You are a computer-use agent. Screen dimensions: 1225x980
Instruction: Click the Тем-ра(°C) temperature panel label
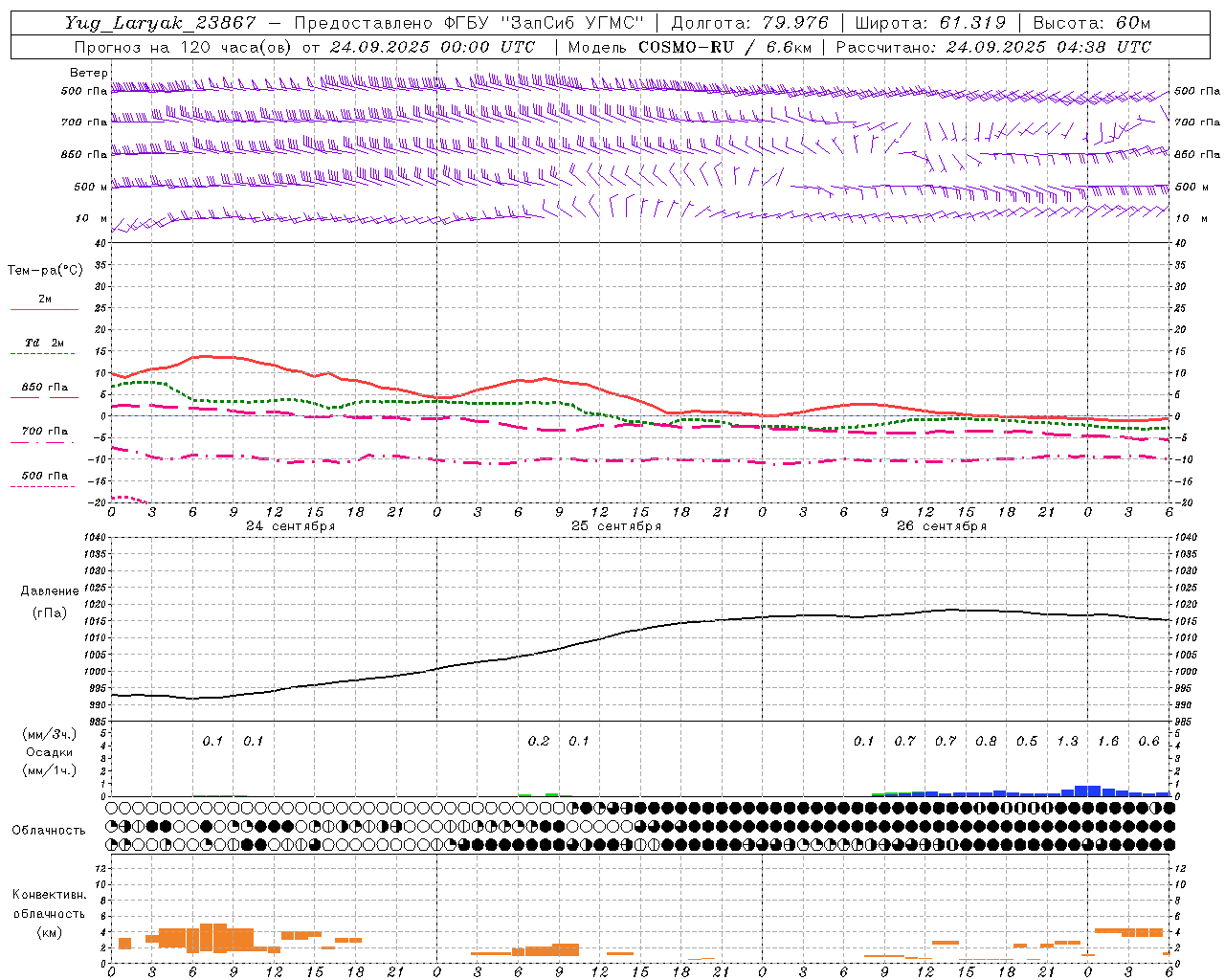coord(45,270)
